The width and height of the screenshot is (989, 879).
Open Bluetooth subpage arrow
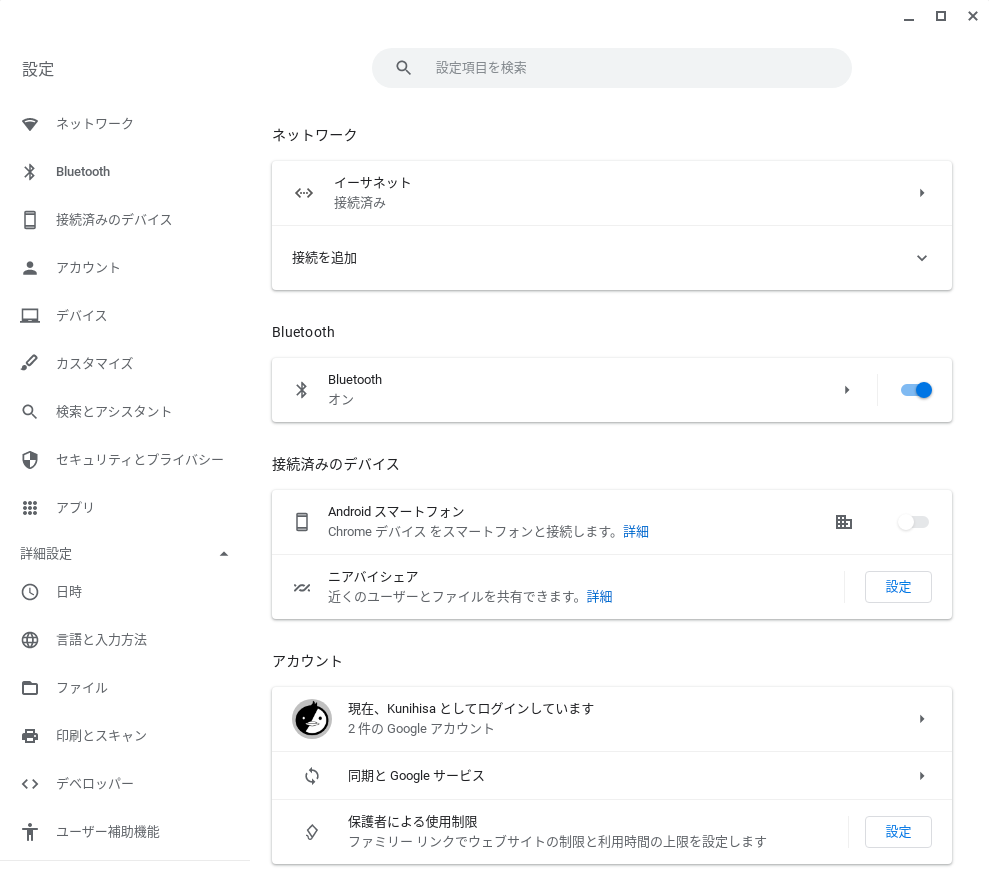[x=847, y=390]
